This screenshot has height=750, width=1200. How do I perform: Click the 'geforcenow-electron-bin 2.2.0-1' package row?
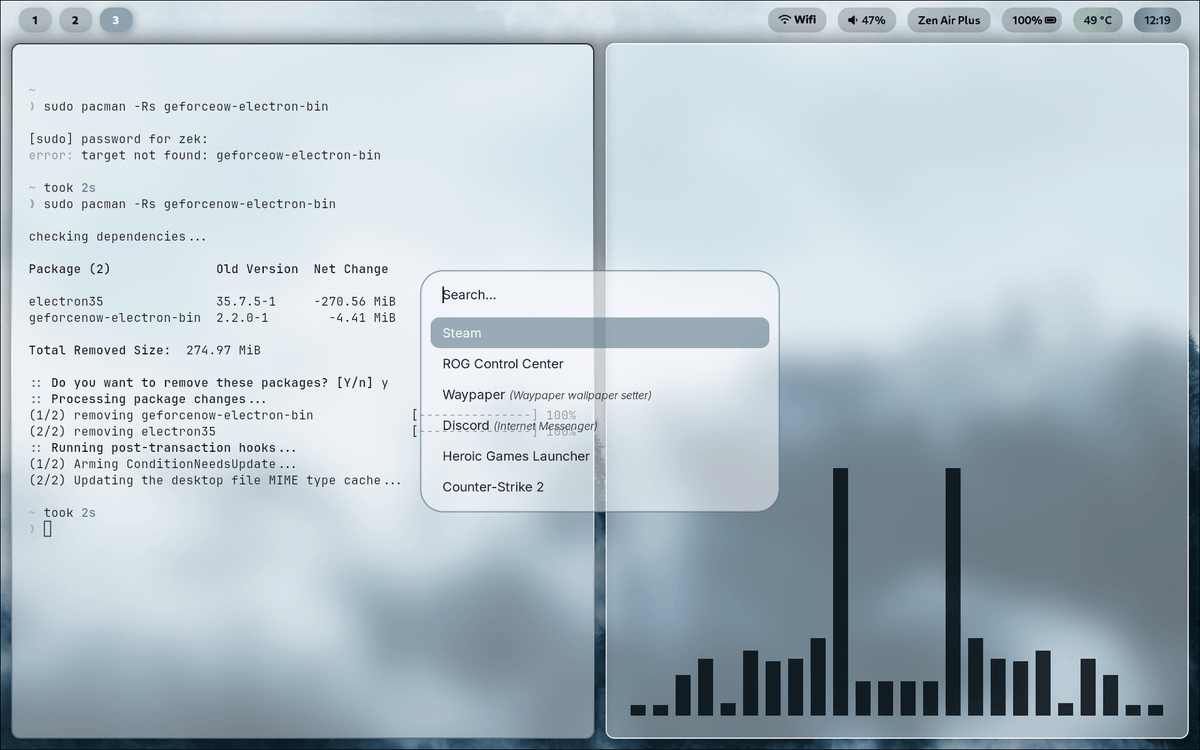212,318
